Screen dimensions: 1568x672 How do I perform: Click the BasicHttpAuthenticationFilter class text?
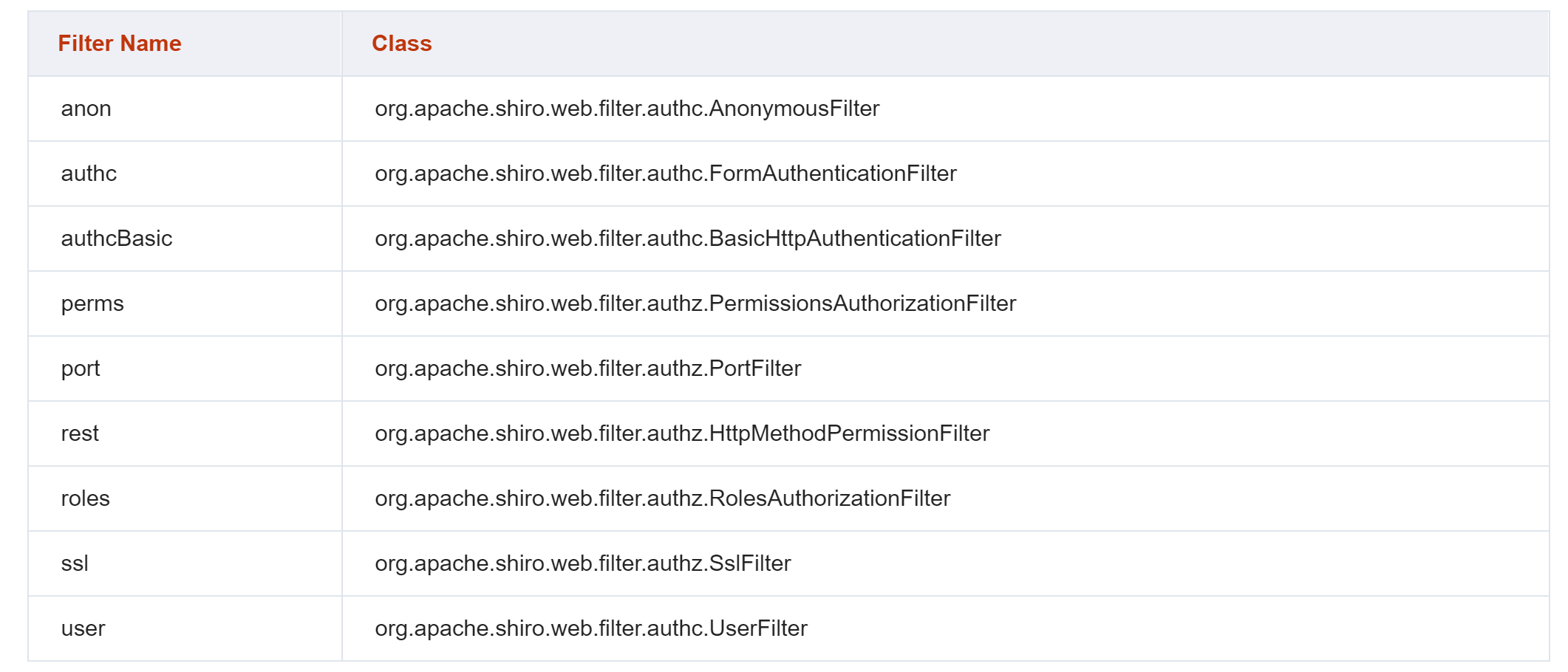pos(688,239)
